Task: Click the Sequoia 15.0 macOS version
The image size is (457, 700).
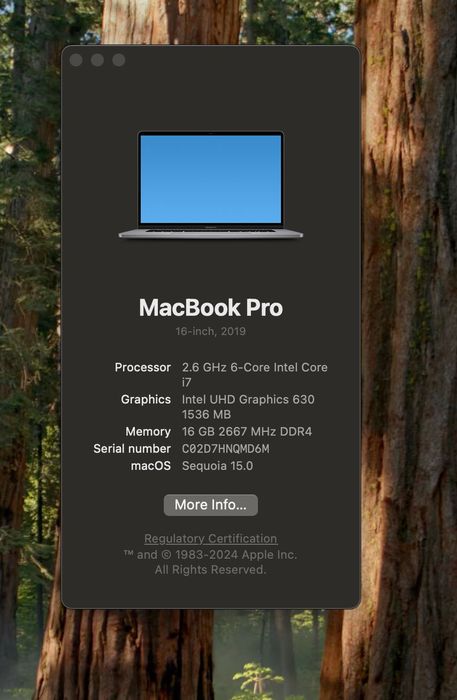Action: pyautogui.click(x=217, y=466)
